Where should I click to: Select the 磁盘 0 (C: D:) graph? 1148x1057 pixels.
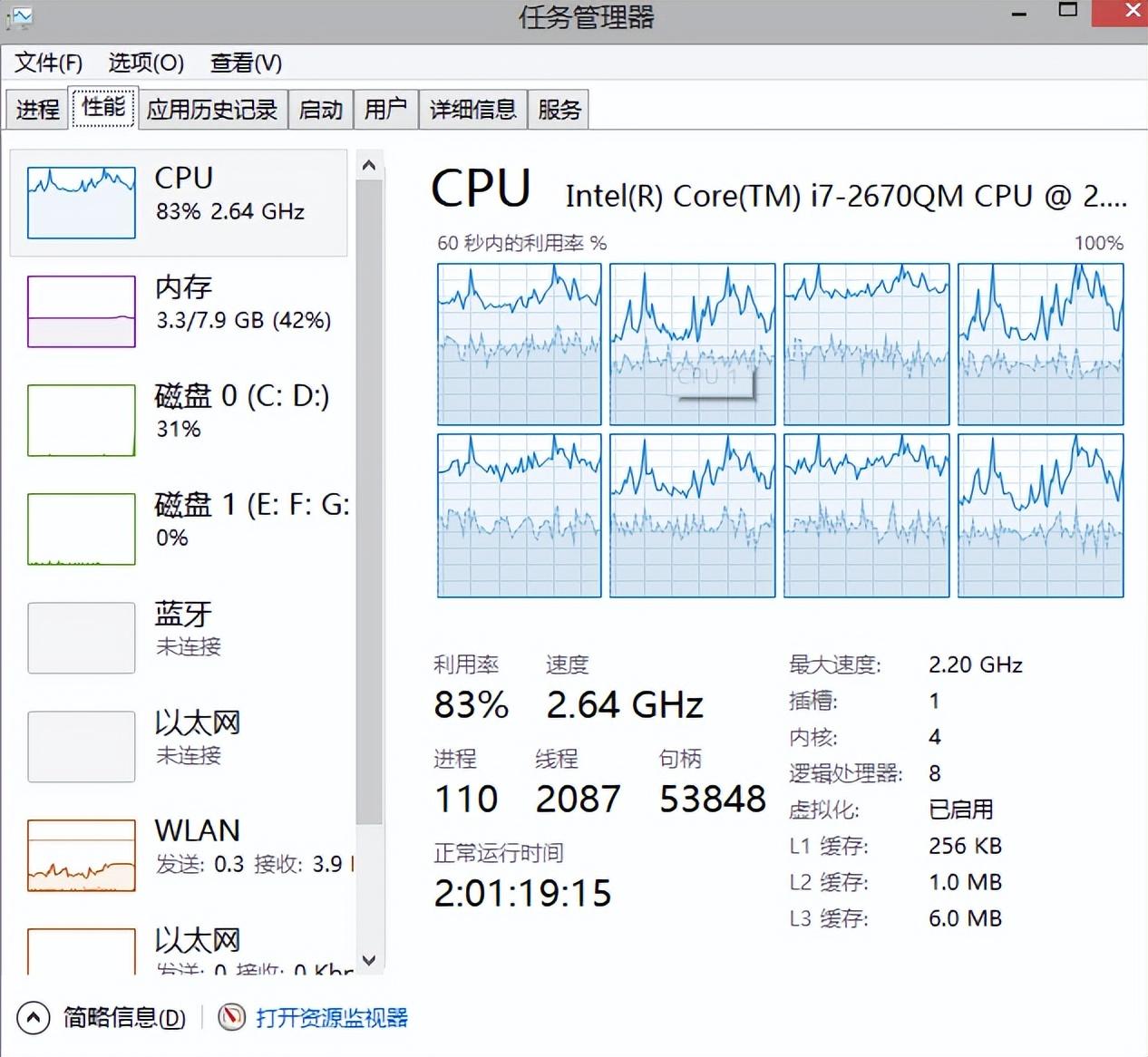tap(82, 420)
